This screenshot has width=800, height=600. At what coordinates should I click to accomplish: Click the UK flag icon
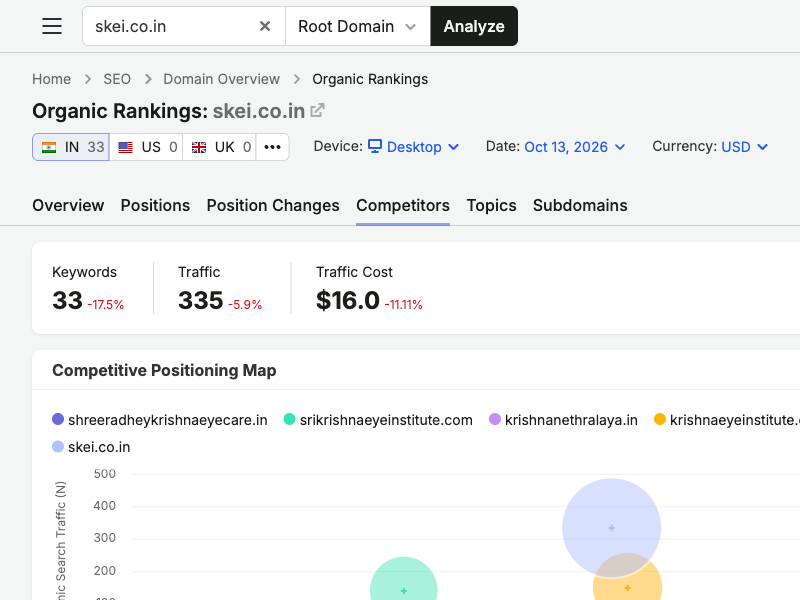click(x=199, y=147)
